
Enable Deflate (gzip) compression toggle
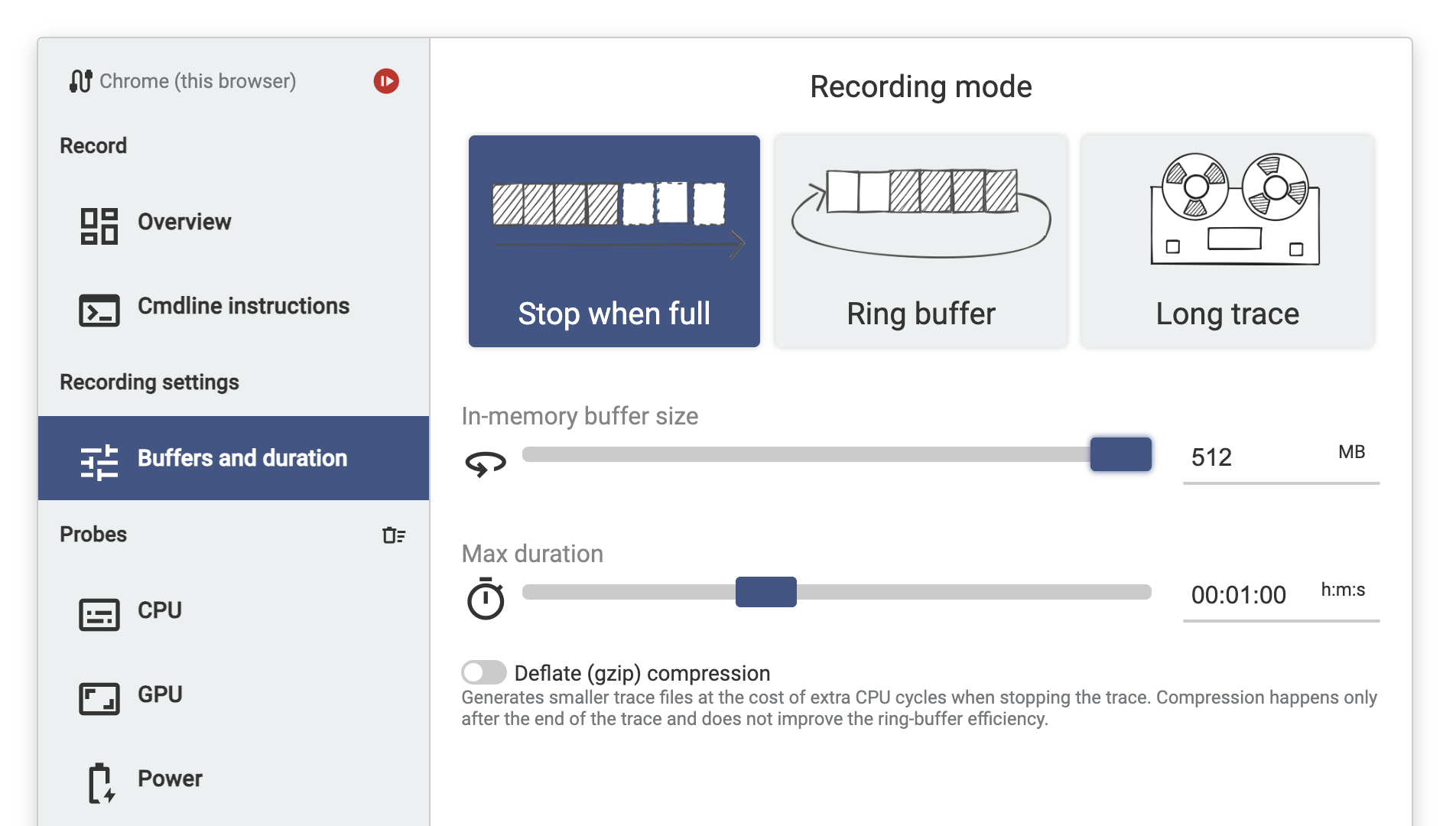tap(484, 672)
